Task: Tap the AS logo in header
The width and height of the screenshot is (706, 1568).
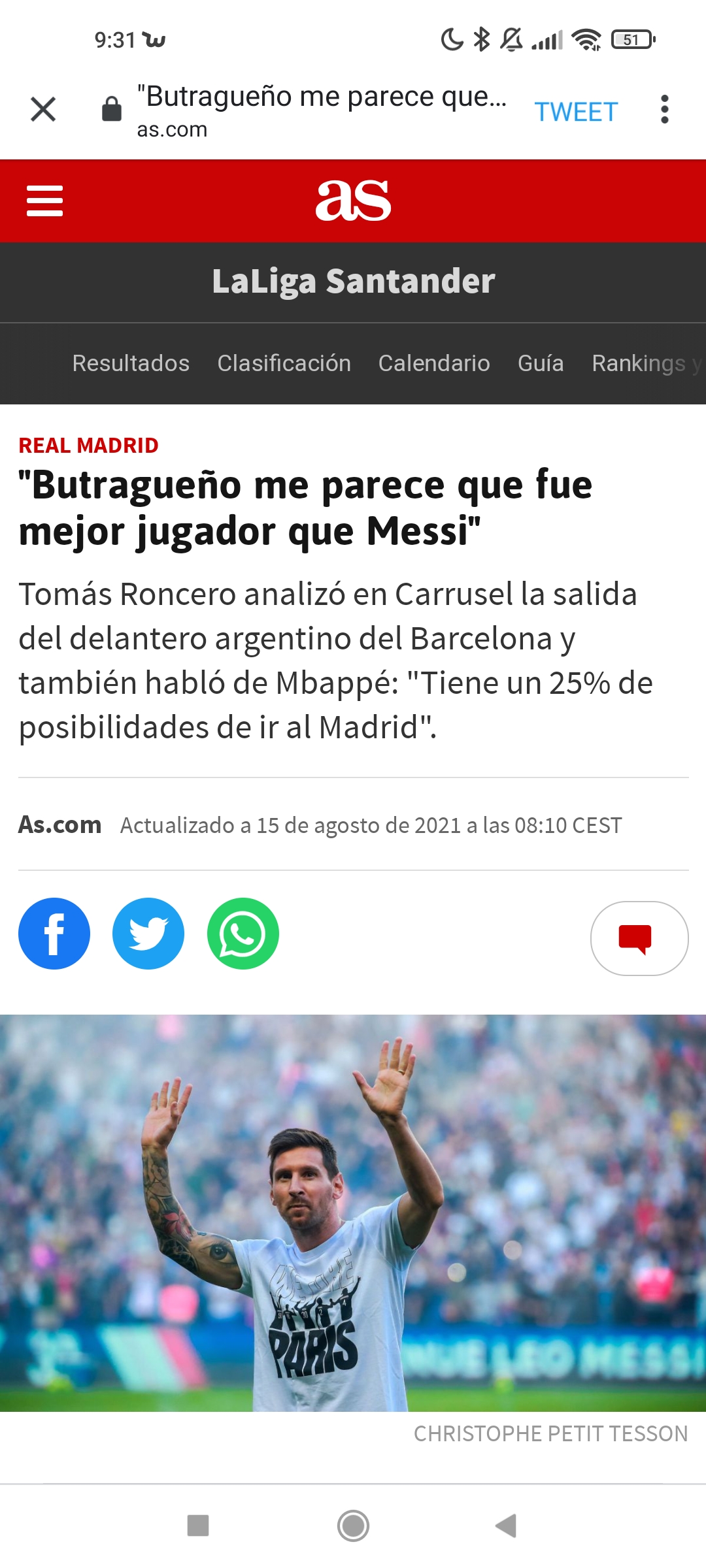Action: click(353, 201)
